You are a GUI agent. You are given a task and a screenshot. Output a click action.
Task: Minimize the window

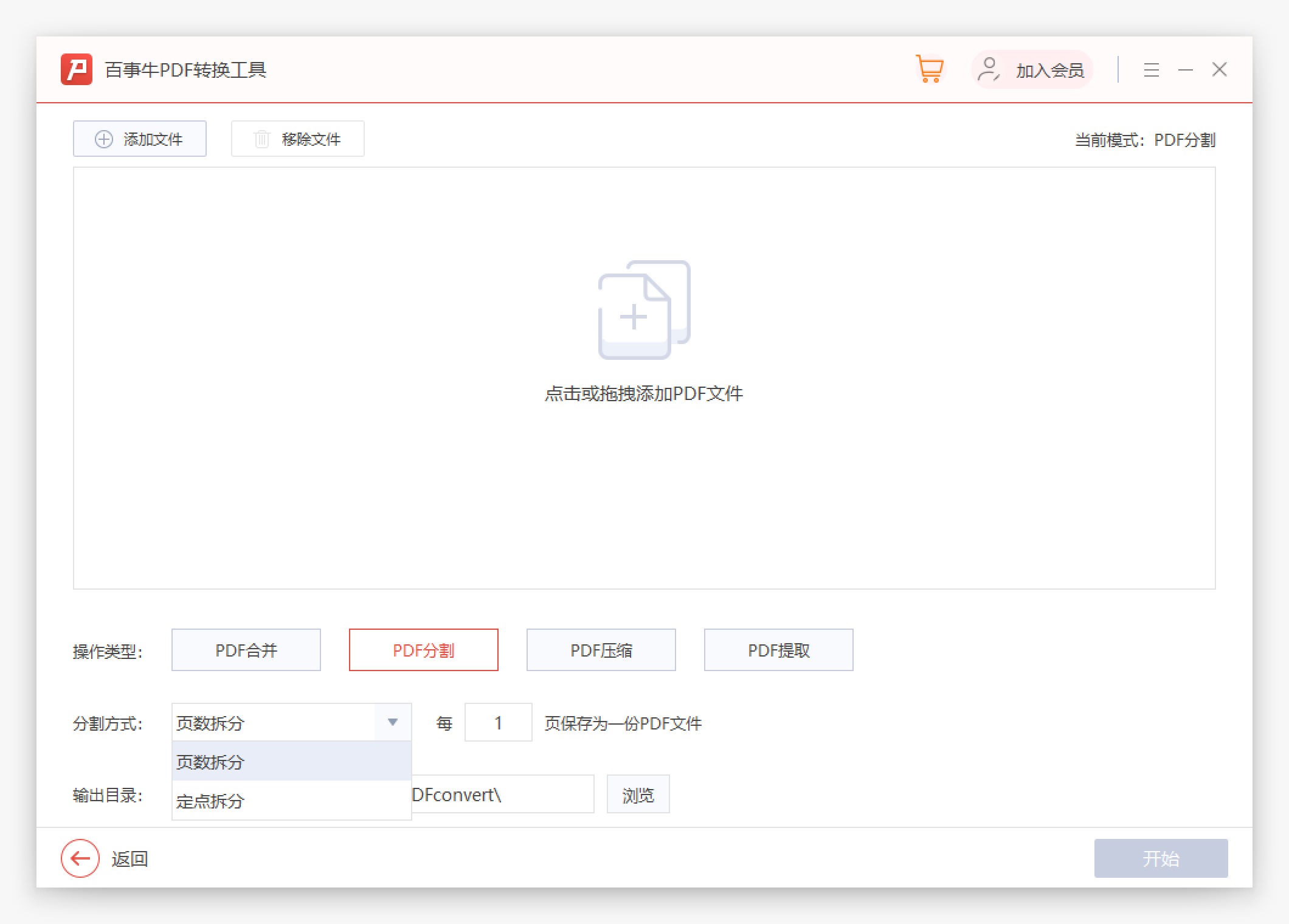click(1185, 70)
